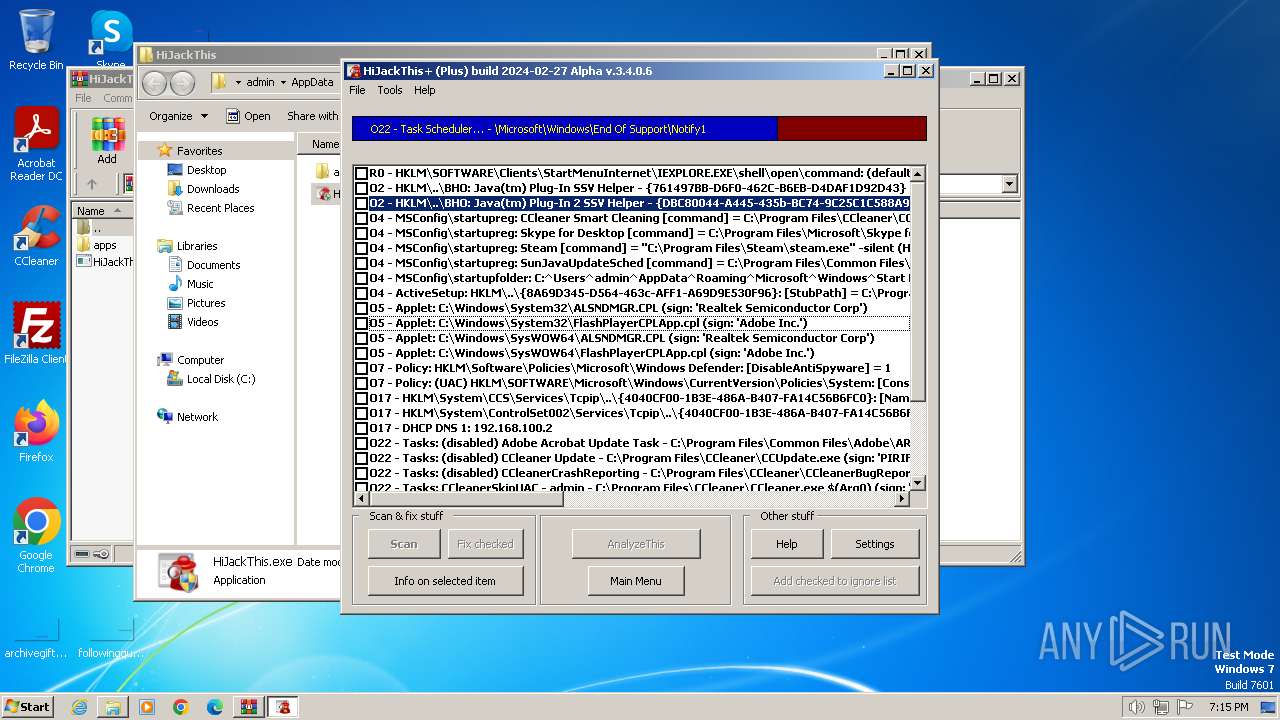Check the R0 IEXPLORE.EXE entry checkbox

coord(361,173)
